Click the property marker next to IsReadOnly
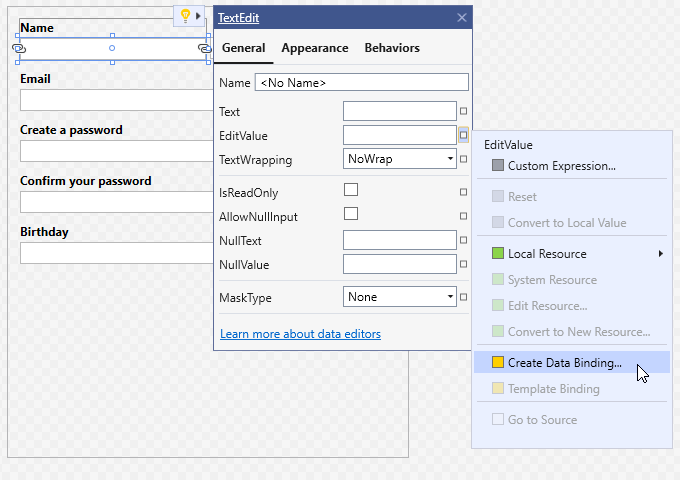Viewport: 680px width, 480px height. click(x=463, y=192)
